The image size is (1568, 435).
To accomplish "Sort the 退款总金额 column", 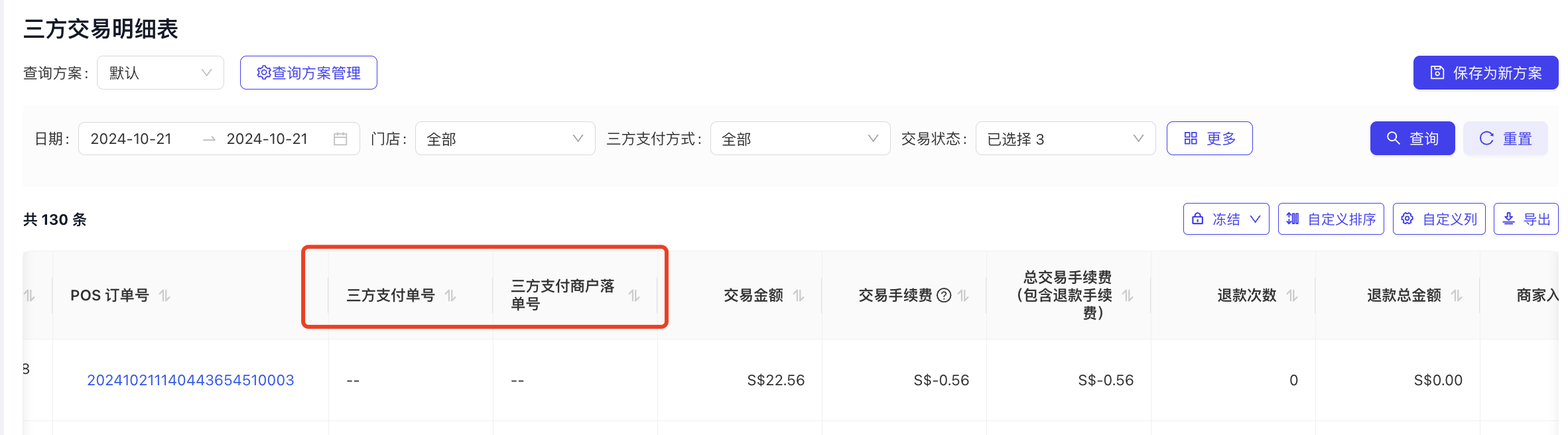I will click(x=1457, y=296).
